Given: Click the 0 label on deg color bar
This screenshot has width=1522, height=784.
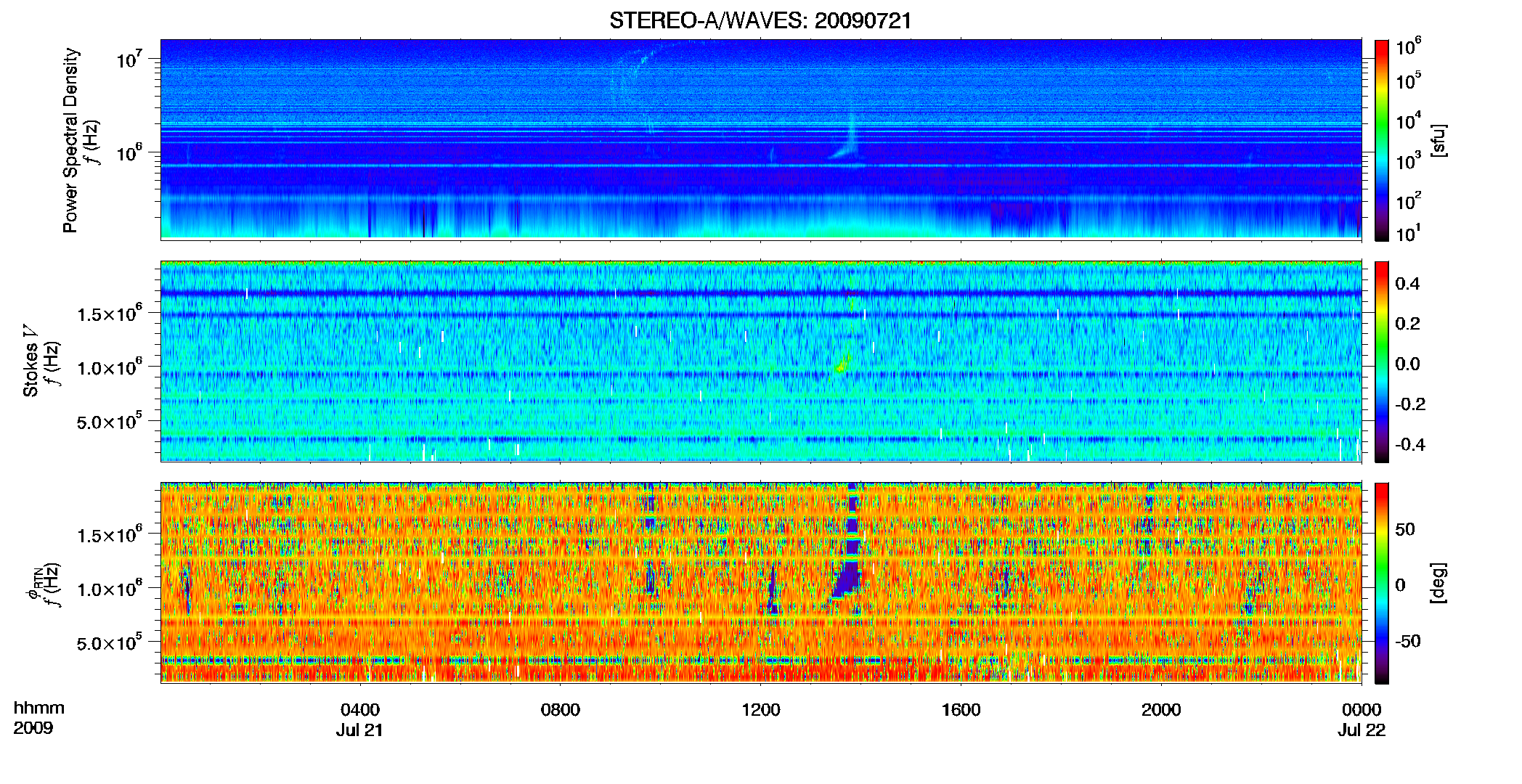Looking at the screenshot, I should (x=1401, y=585).
